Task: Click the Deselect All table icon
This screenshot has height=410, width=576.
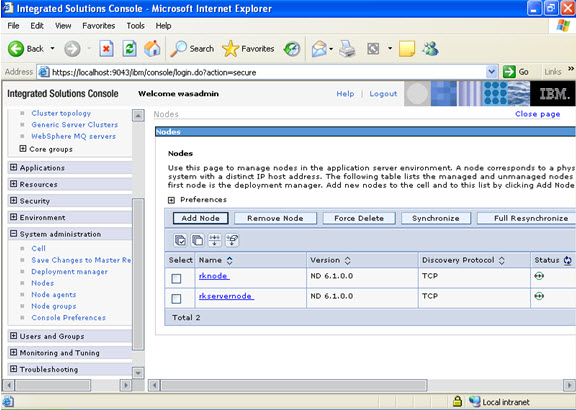Action: tap(197, 240)
